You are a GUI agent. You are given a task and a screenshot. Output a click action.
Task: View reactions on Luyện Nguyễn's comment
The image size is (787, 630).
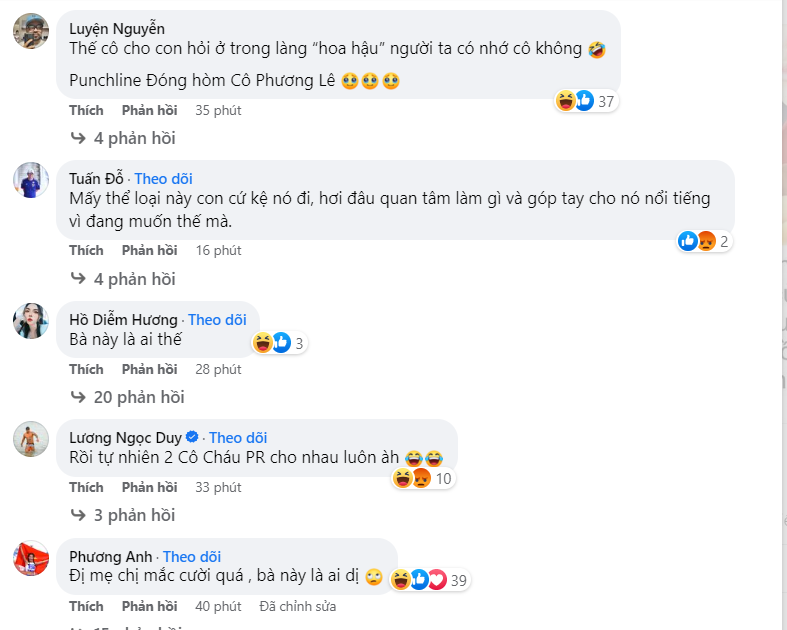(x=588, y=100)
